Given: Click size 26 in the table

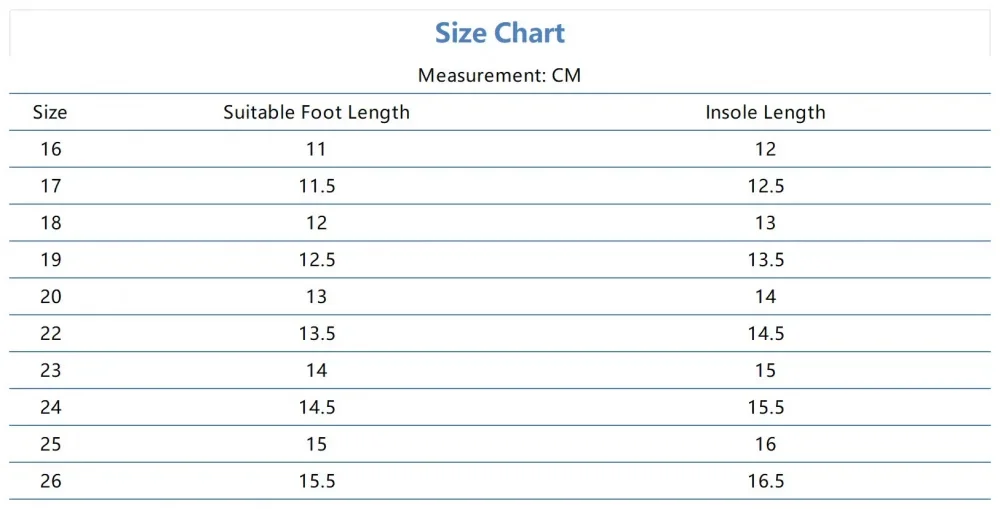Looking at the screenshot, I should (51, 482).
